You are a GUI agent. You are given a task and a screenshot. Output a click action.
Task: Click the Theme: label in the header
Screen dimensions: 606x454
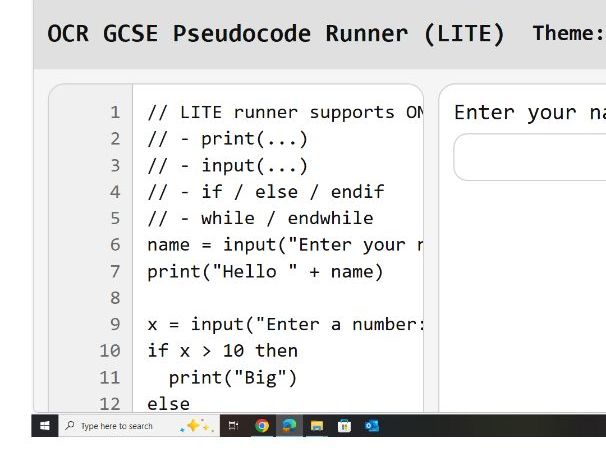568,33
